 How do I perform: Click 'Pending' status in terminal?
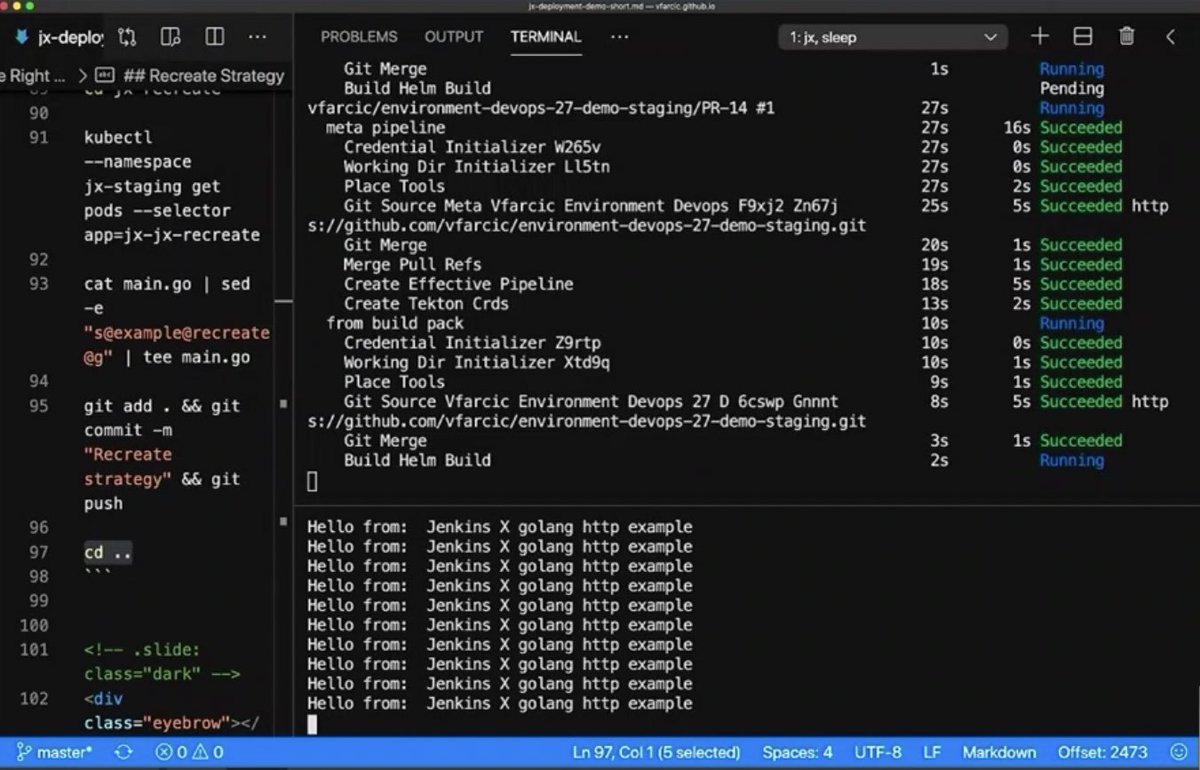point(1072,89)
